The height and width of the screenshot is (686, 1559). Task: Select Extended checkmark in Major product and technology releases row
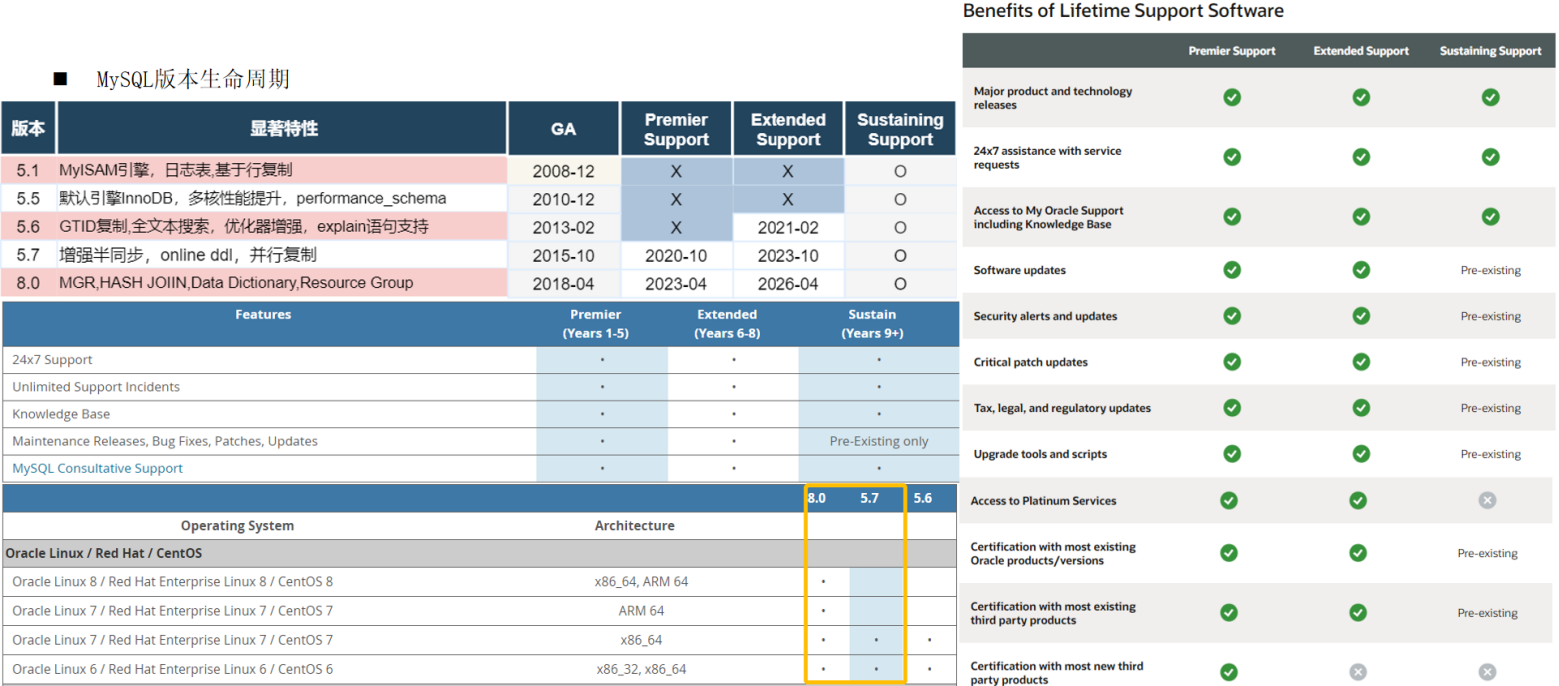(1361, 97)
